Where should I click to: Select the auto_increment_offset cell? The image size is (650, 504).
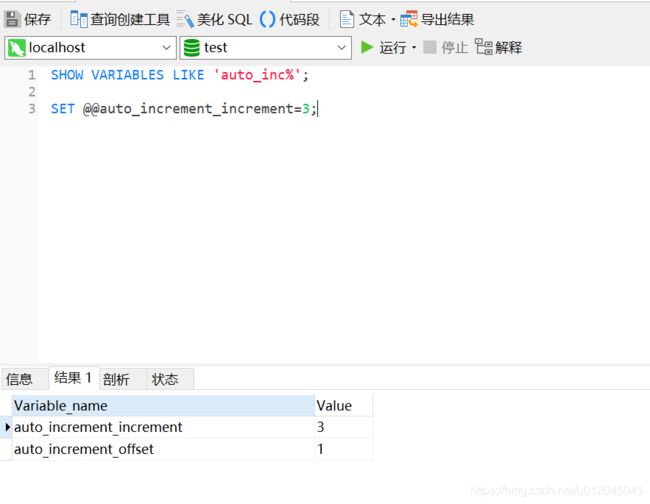[163, 449]
